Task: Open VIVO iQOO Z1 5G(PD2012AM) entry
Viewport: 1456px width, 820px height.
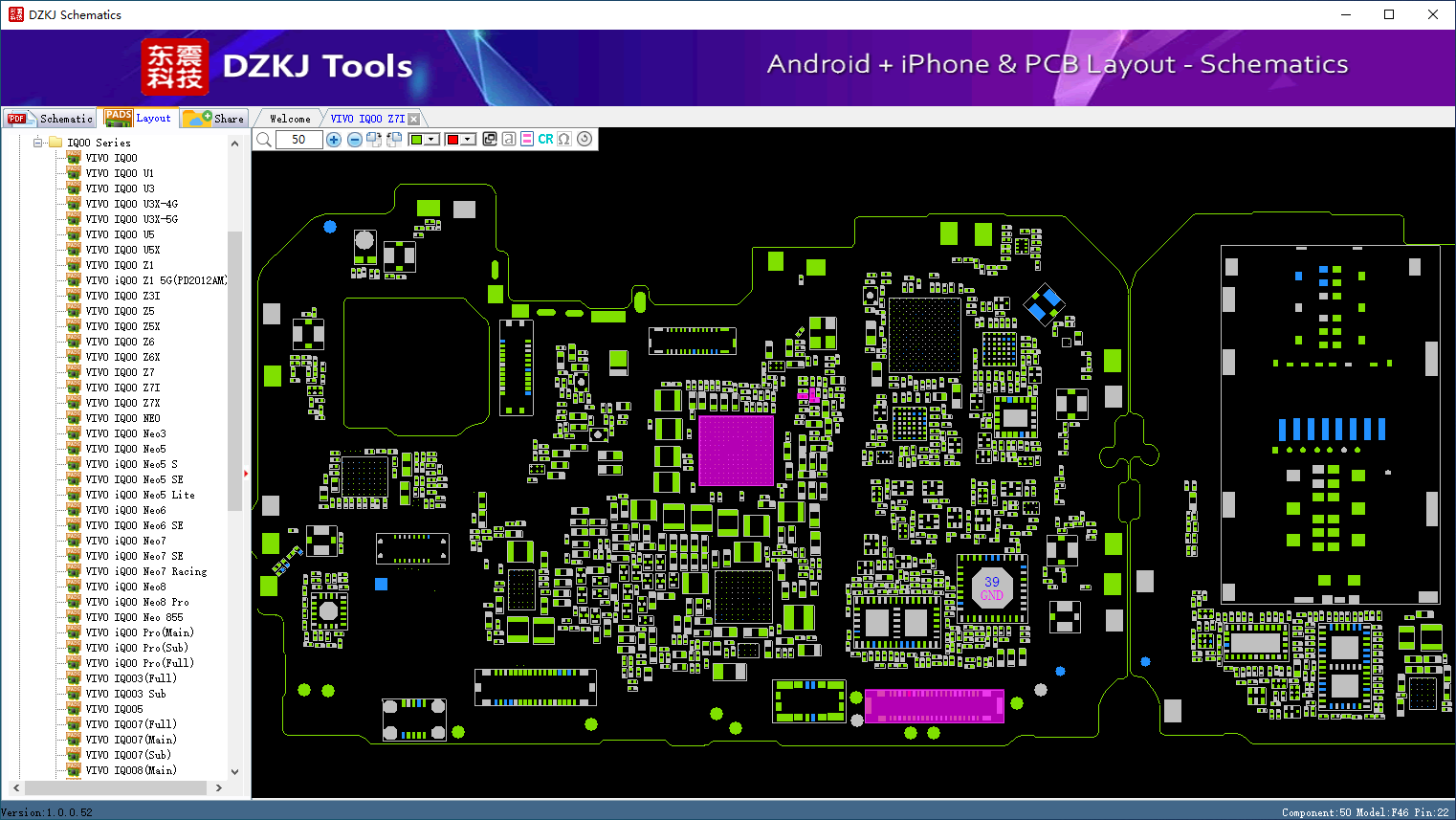Action: [x=157, y=280]
